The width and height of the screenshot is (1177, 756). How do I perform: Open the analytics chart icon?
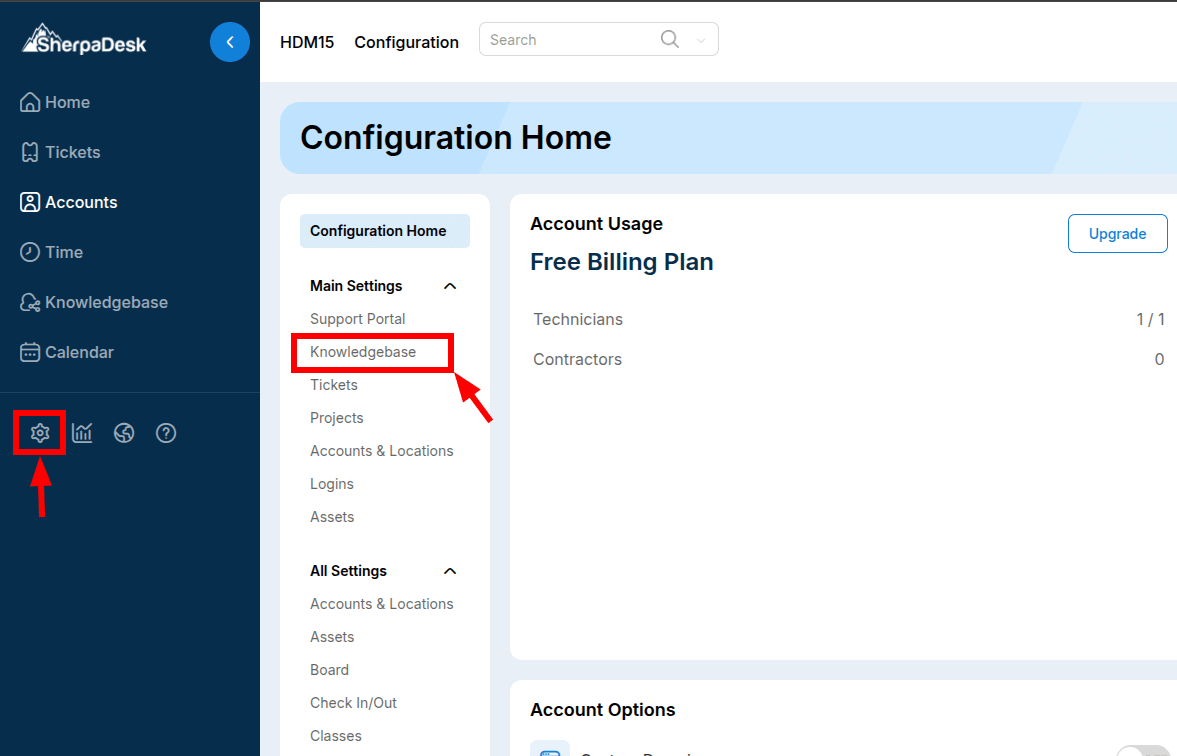coord(81,432)
